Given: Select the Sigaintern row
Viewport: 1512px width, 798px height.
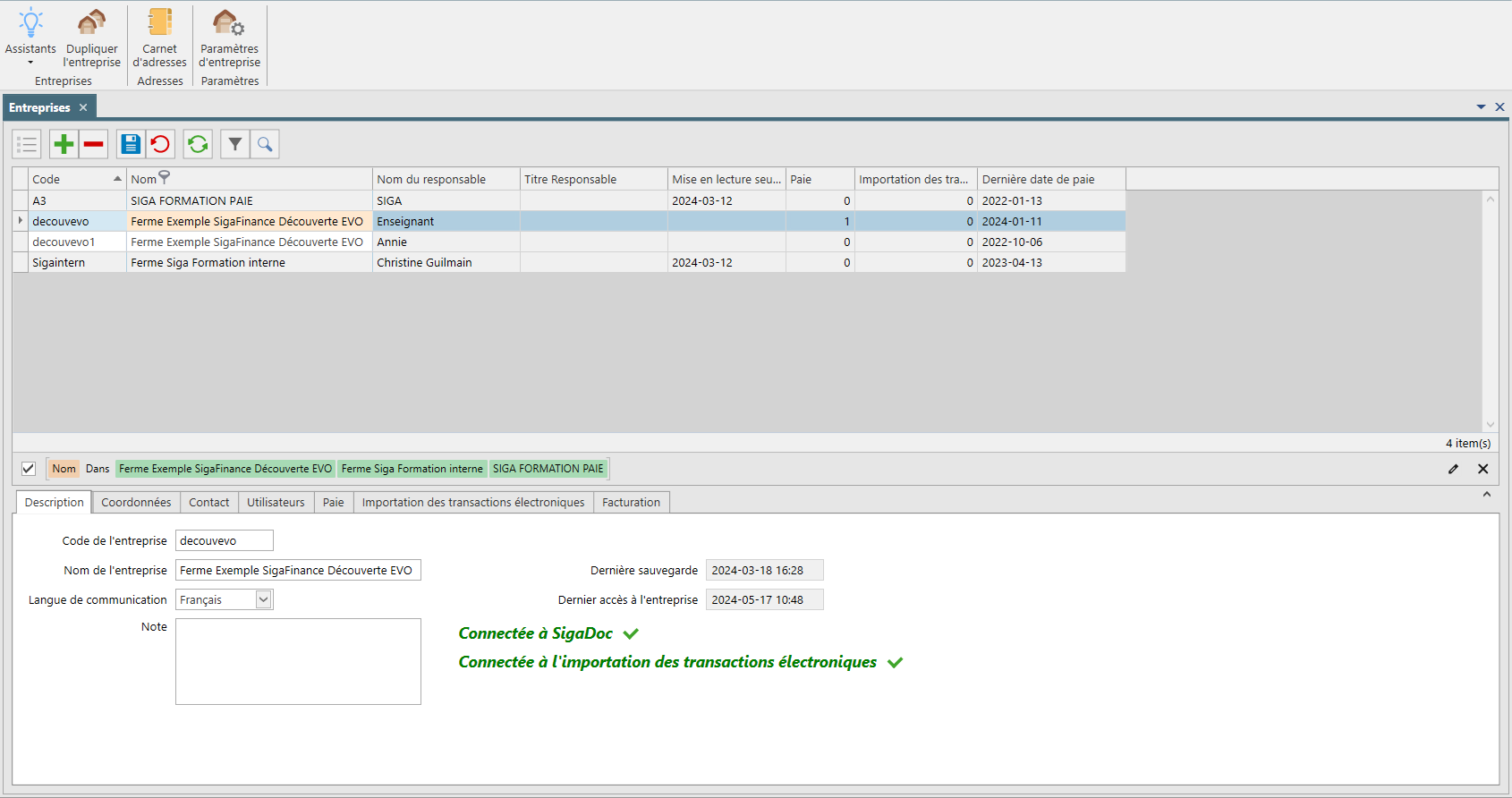Looking at the screenshot, I should point(569,263).
